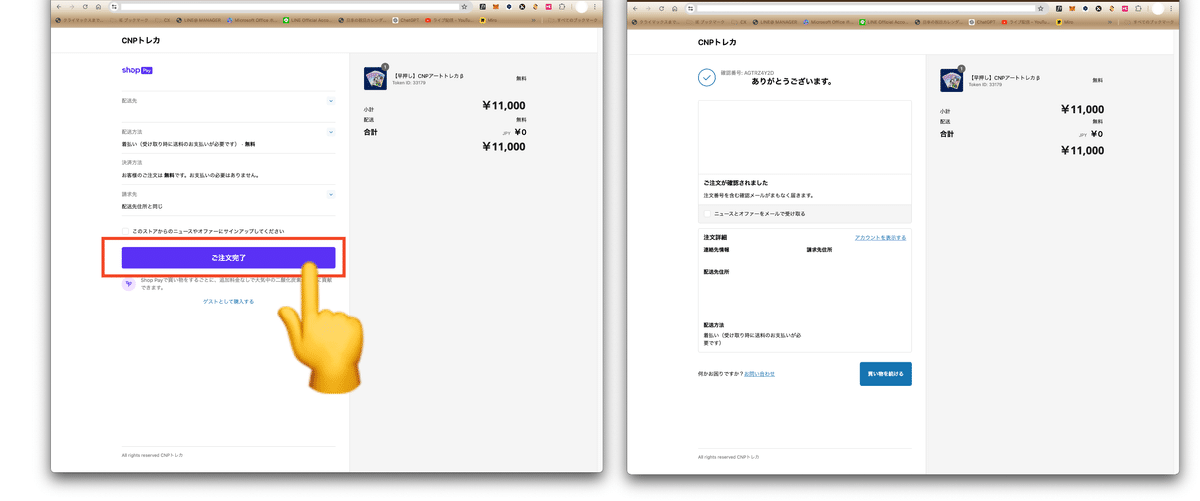Expand the 請求先 section chevron
The image size is (1200, 501).
(x=331, y=194)
